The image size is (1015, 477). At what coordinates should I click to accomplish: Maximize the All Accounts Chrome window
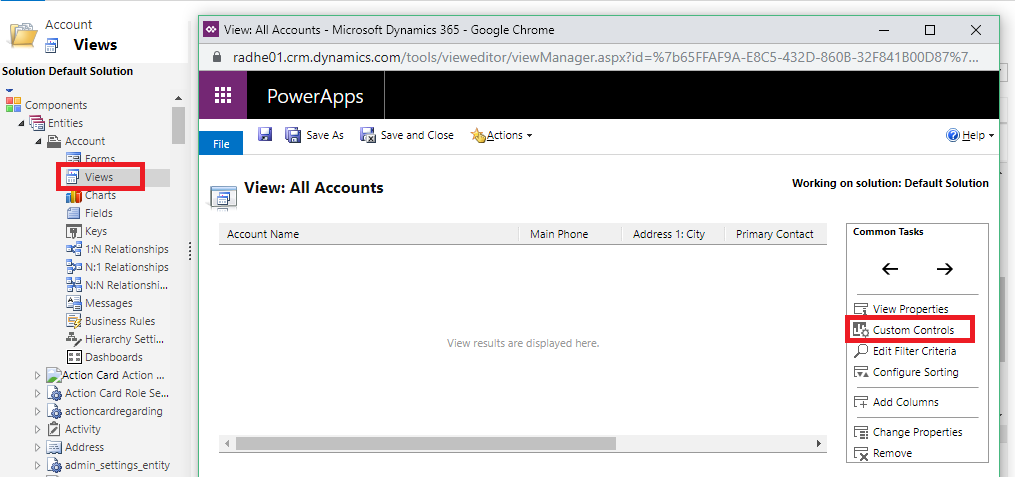(x=930, y=30)
